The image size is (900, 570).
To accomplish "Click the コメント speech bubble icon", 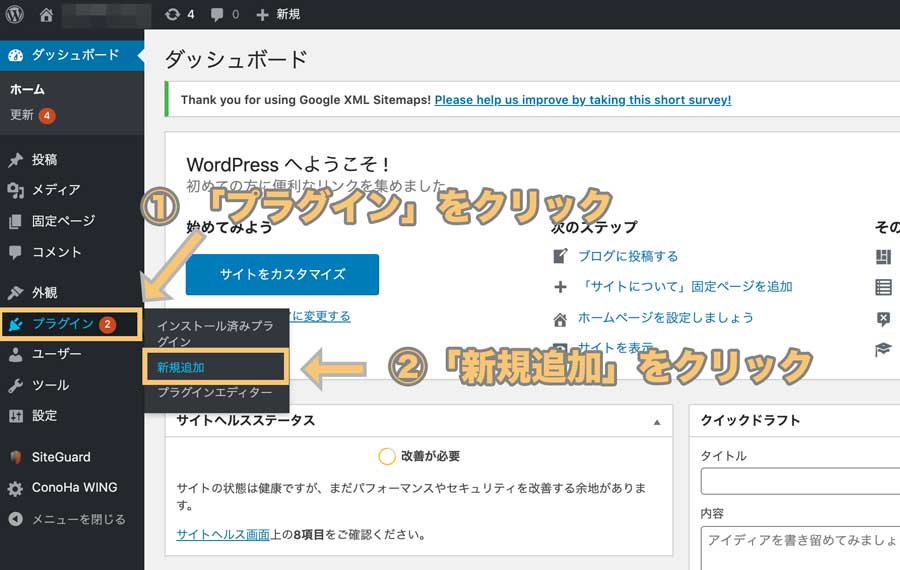I will pos(15,252).
